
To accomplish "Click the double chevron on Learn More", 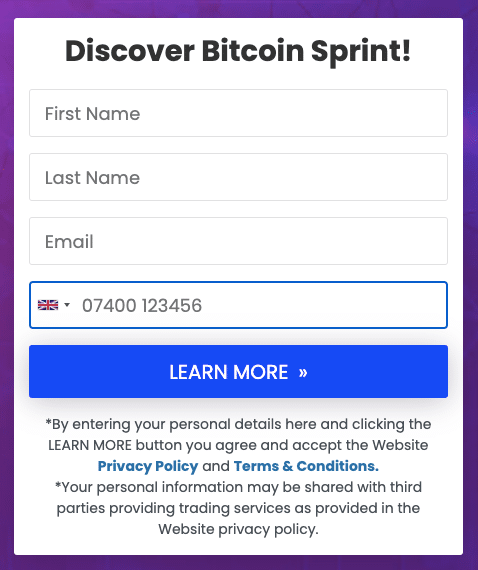I will (x=303, y=372).
